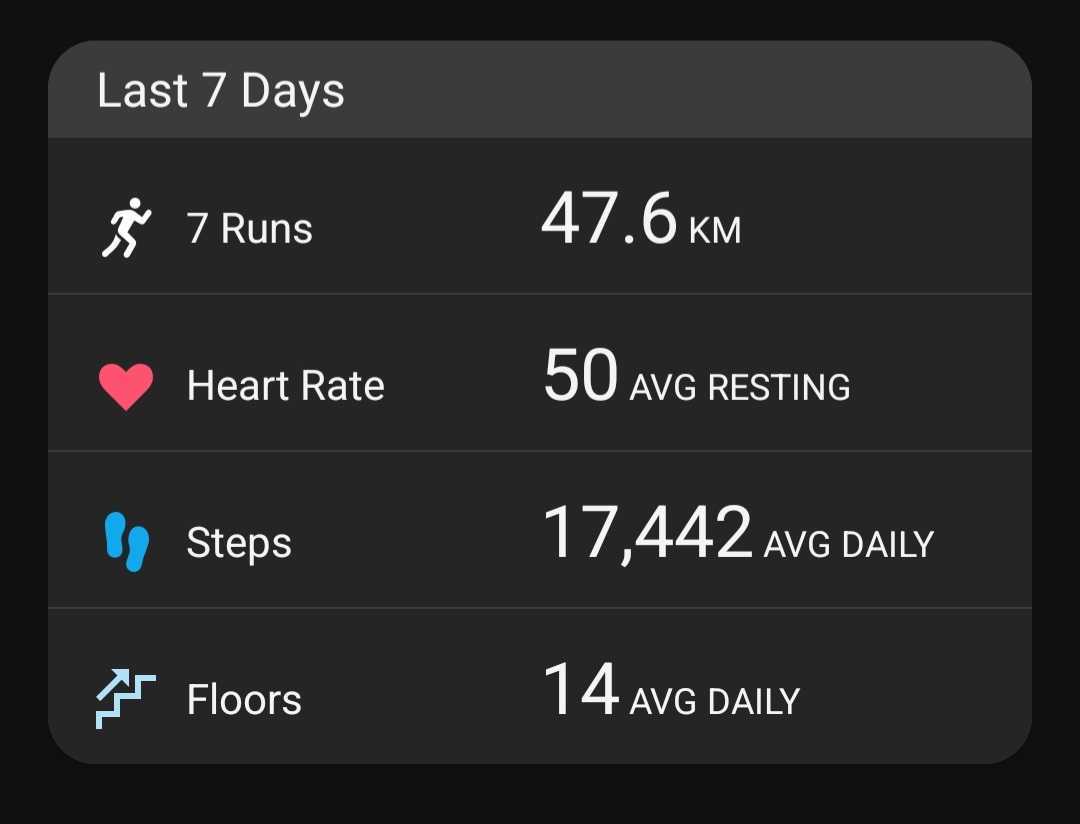Open the Heart Rate summary row

click(540, 373)
